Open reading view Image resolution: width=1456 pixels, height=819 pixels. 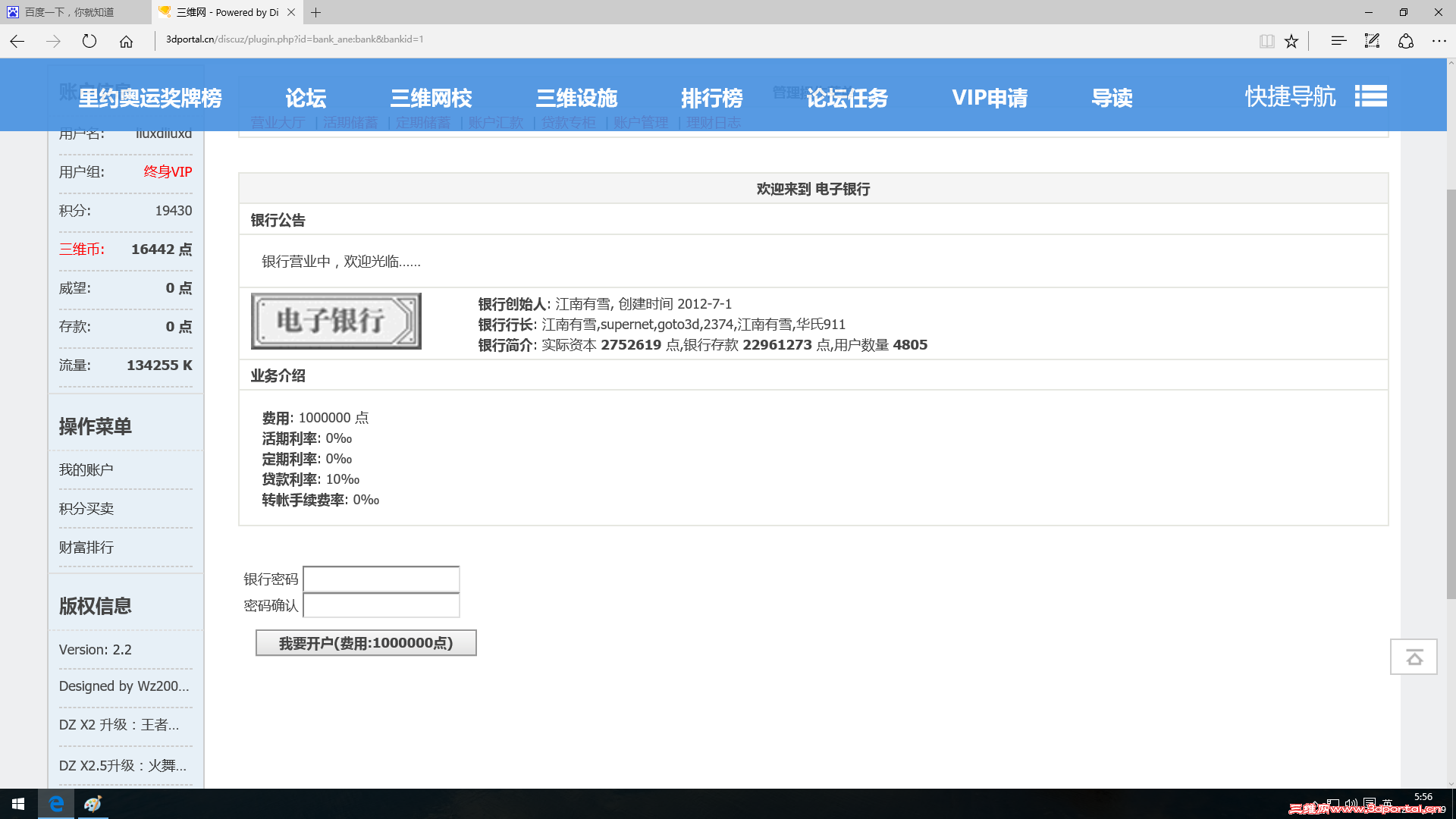(x=1266, y=41)
